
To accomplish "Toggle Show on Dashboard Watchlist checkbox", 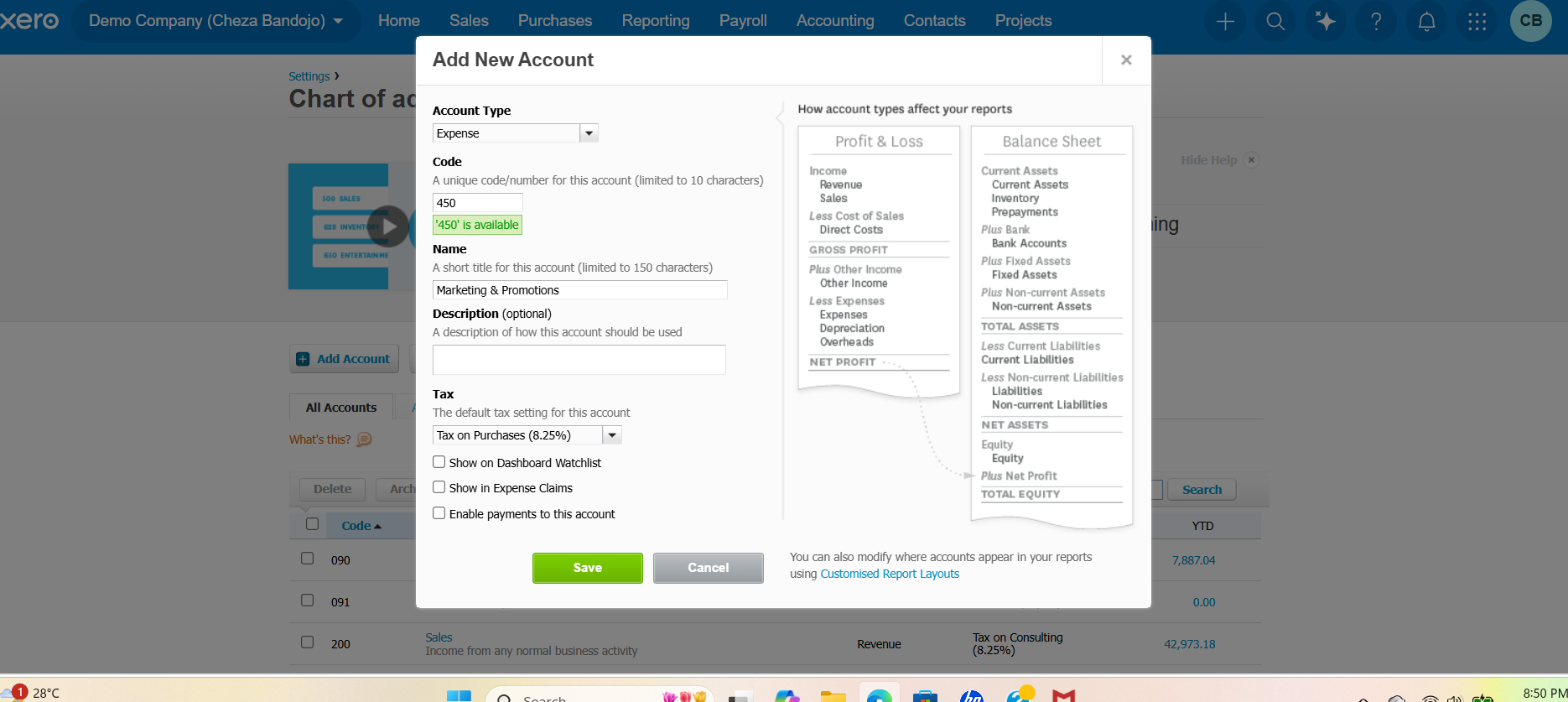I will [x=439, y=462].
